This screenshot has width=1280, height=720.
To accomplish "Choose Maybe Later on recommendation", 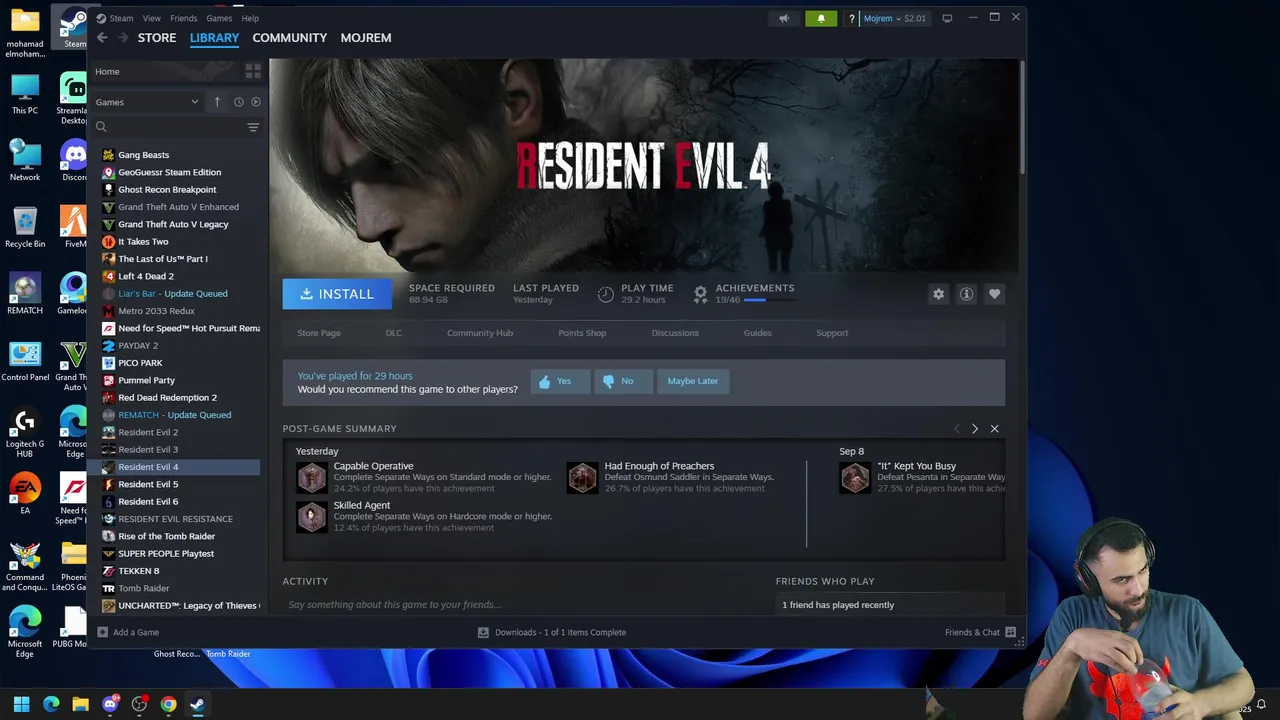I will click(x=693, y=381).
